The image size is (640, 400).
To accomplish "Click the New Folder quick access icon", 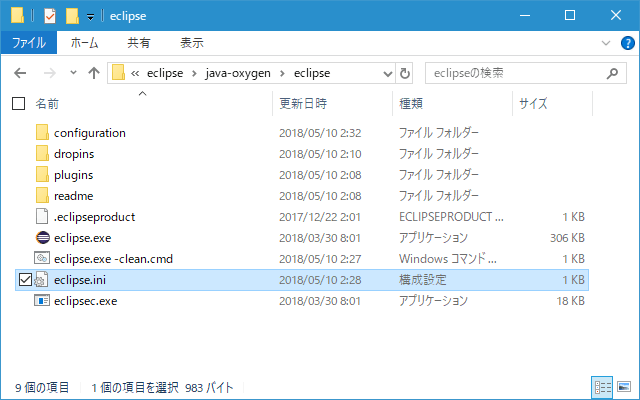I will pyautogui.click(x=72, y=16).
